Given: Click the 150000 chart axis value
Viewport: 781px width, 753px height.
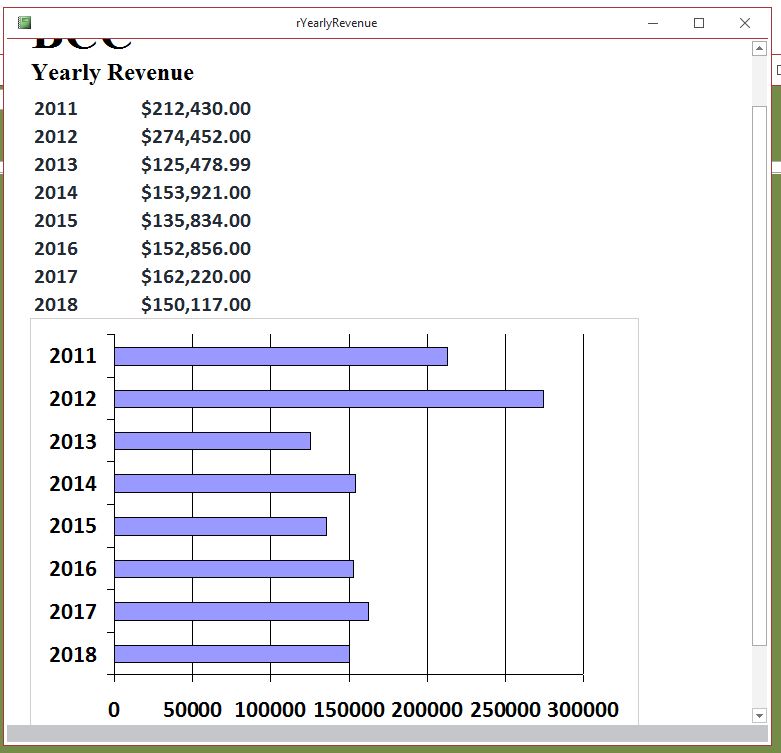Looking at the screenshot, I should [349, 710].
